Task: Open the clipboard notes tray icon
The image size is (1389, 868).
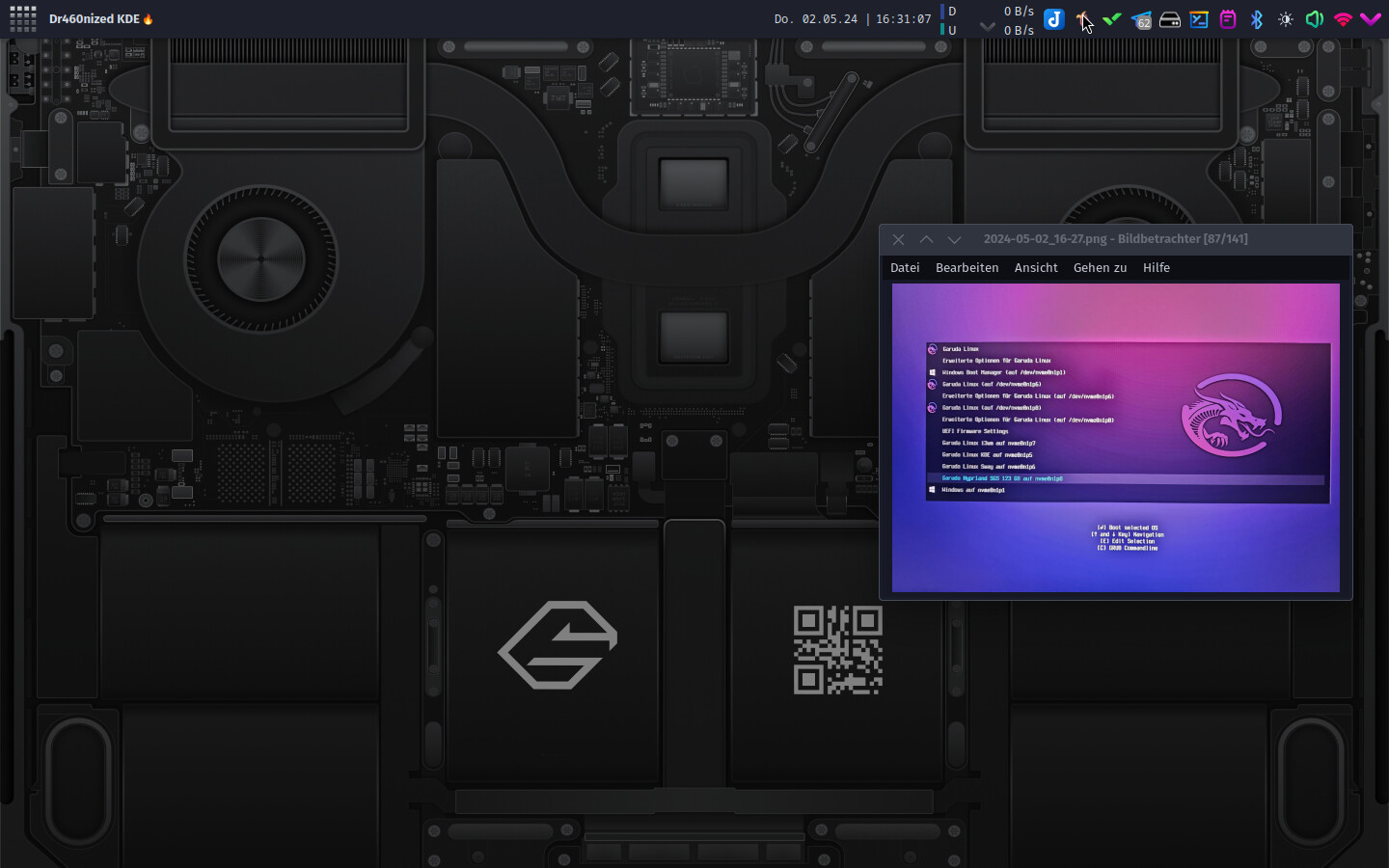Action: 1228,19
